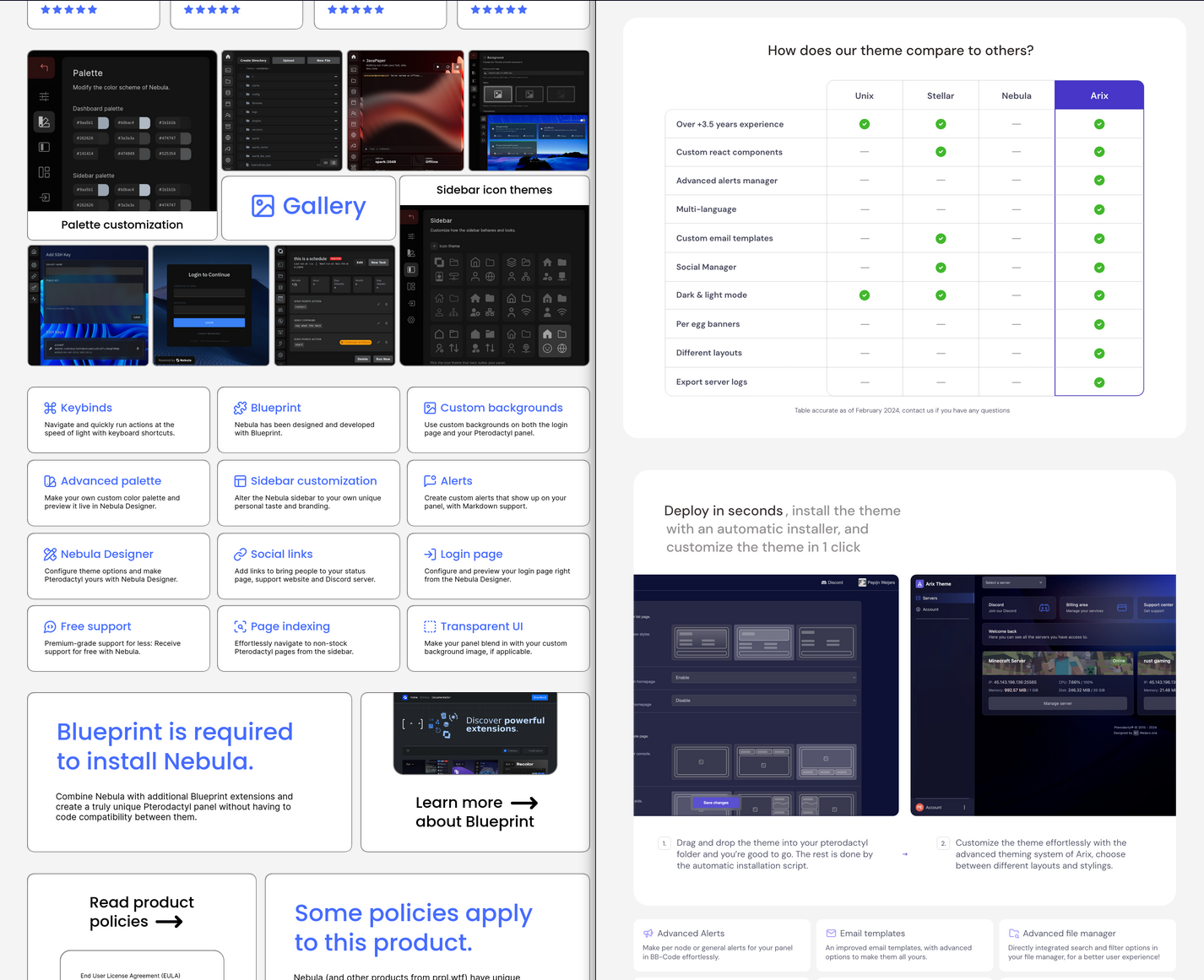Click the Login page arrow icon
This screenshot has width=1204, height=980.
pyautogui.click(x=430, y=555)
